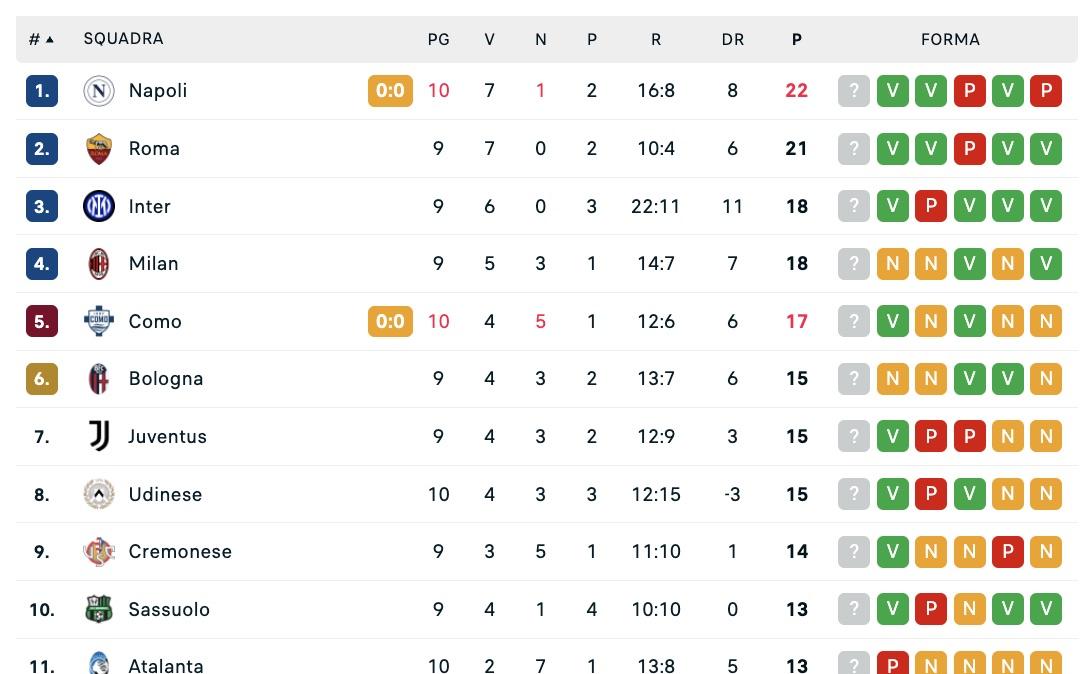Select the Milan club crest

tap(99, 263)
